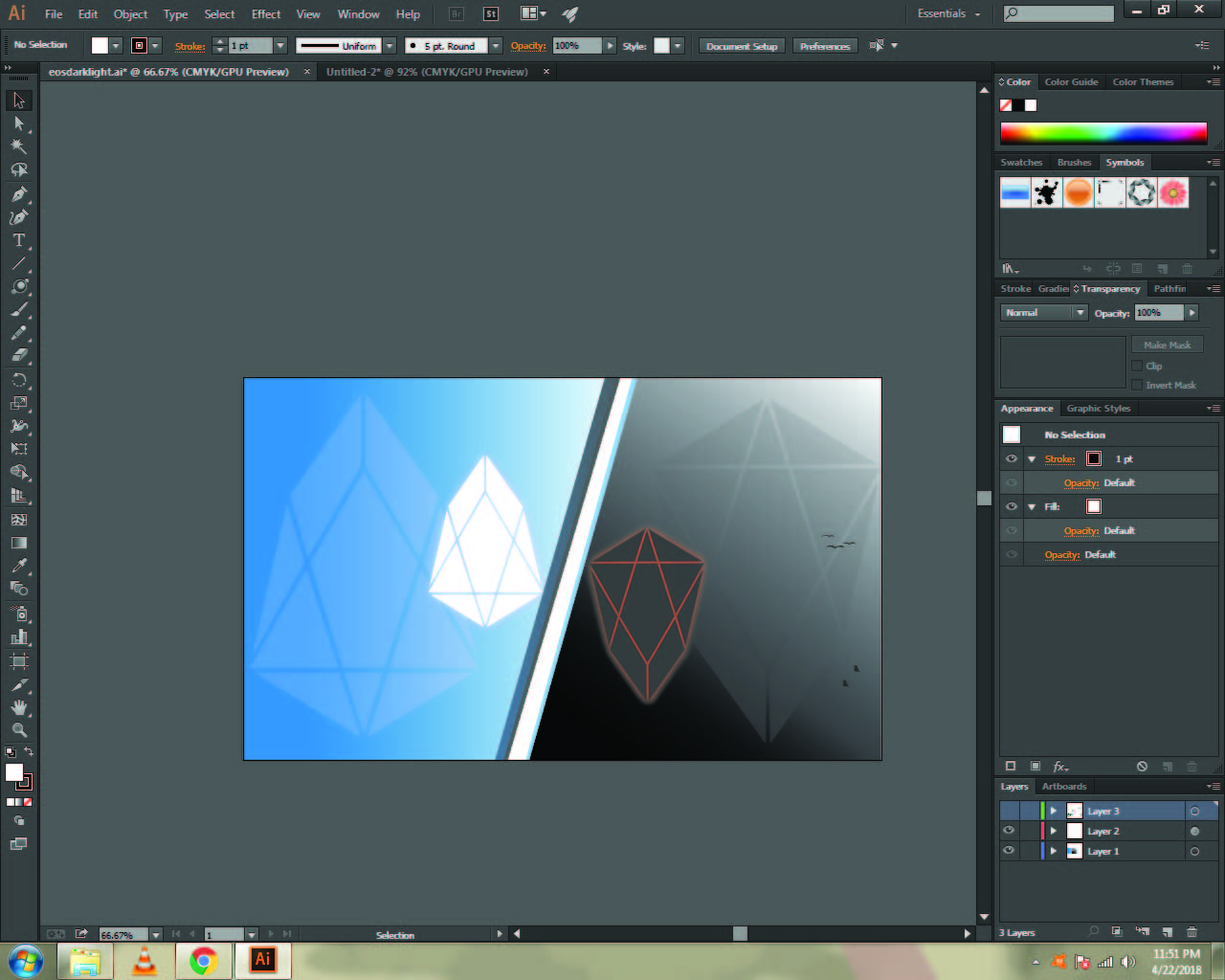Create a new layer in Layers panel

1168,932
